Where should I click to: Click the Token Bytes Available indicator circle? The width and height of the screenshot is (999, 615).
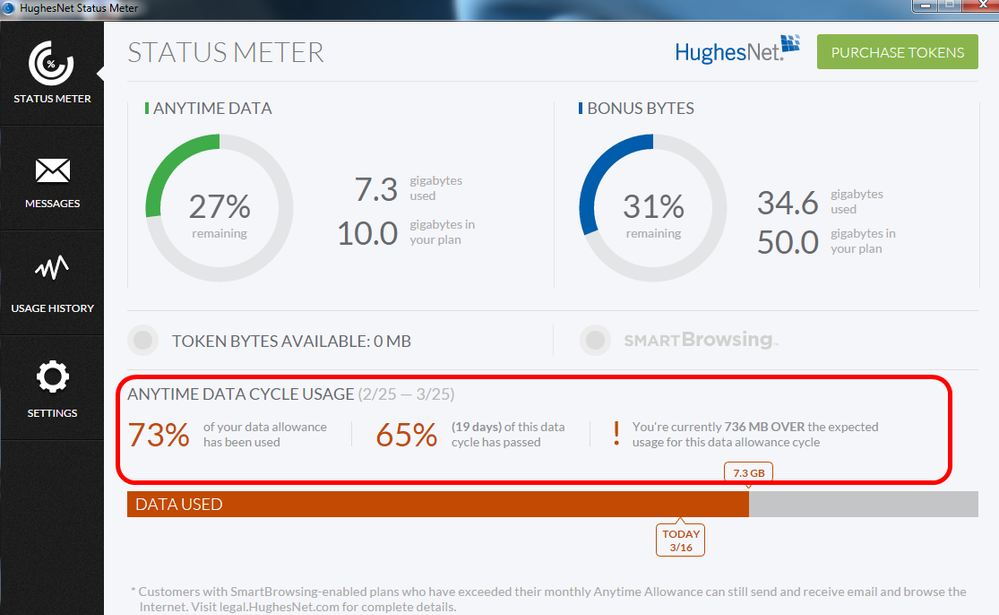(x=143, y=341)
